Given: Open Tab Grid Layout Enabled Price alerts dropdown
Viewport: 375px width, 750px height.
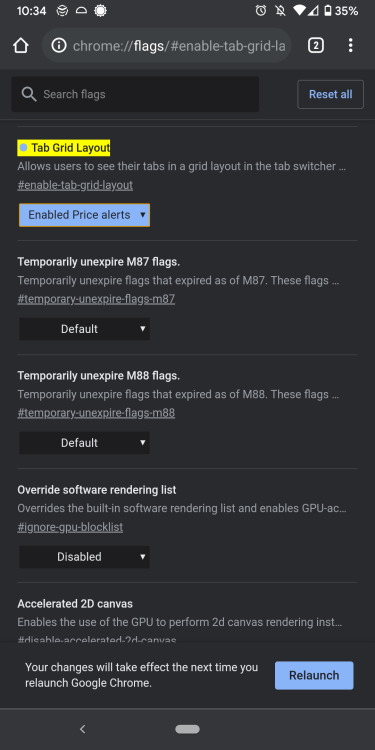Looking at the screenshot, I should pyautogui.click(x=84, y=215).
